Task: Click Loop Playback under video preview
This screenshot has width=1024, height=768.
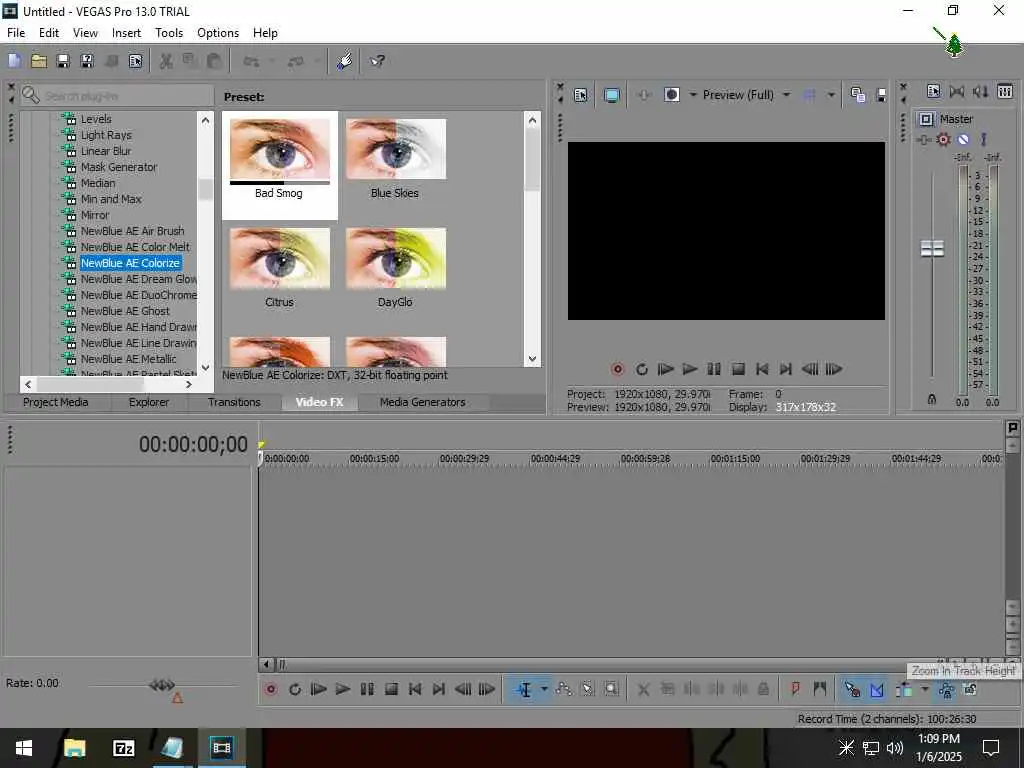Action: tap(641, 370)
